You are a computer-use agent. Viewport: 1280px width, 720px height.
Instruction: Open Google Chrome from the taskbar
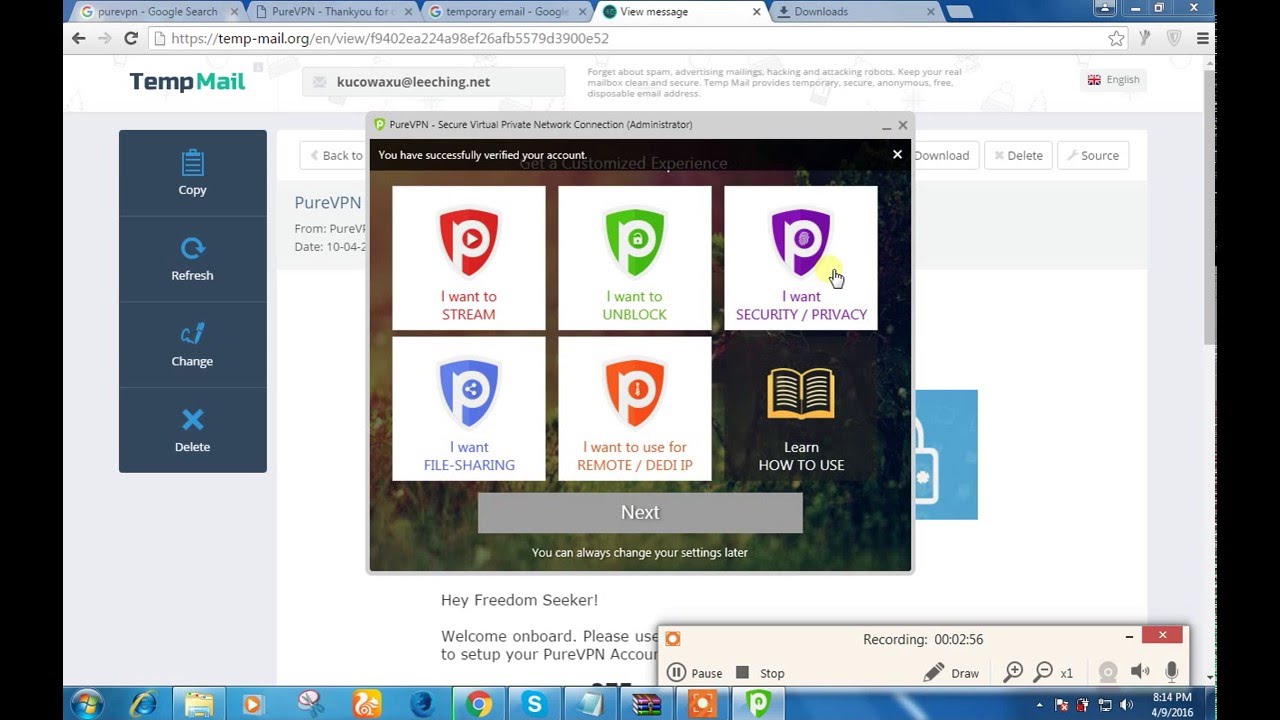(479, 704)
